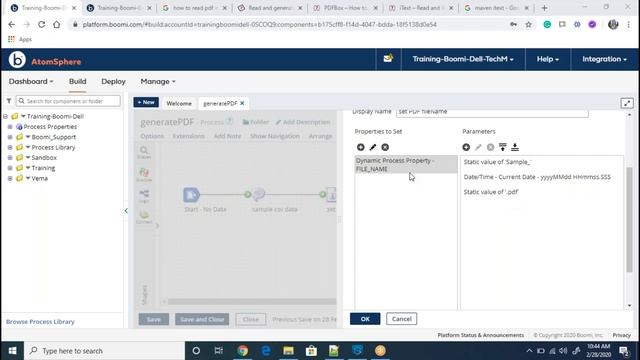Collapse the Training-Boomi-Dell root folder

tap(5, 116)
